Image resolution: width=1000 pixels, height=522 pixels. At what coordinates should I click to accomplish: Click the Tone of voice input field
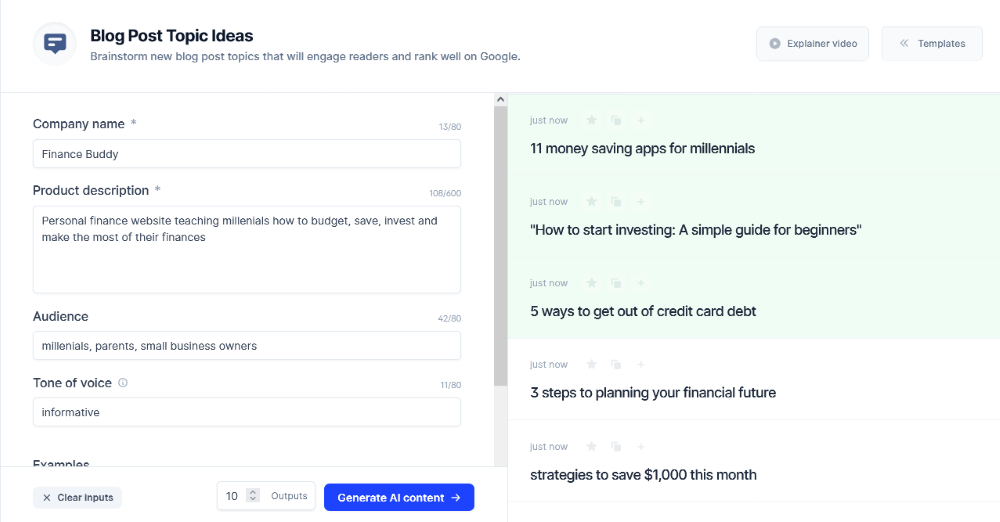[x=247, y=412]
